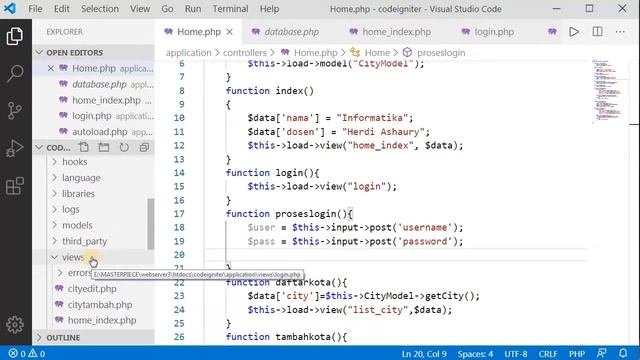Screen dimensions: 640x360
Task: Open notifications bell in status bar
Action: tap(623, 353)
